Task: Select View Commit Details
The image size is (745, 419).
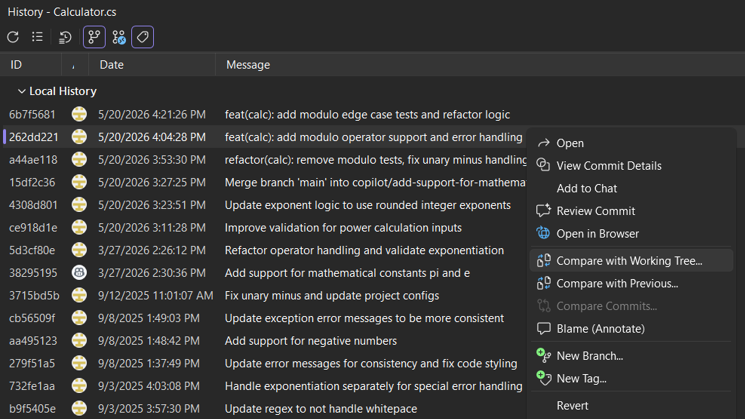Action: tap(631, 166)
